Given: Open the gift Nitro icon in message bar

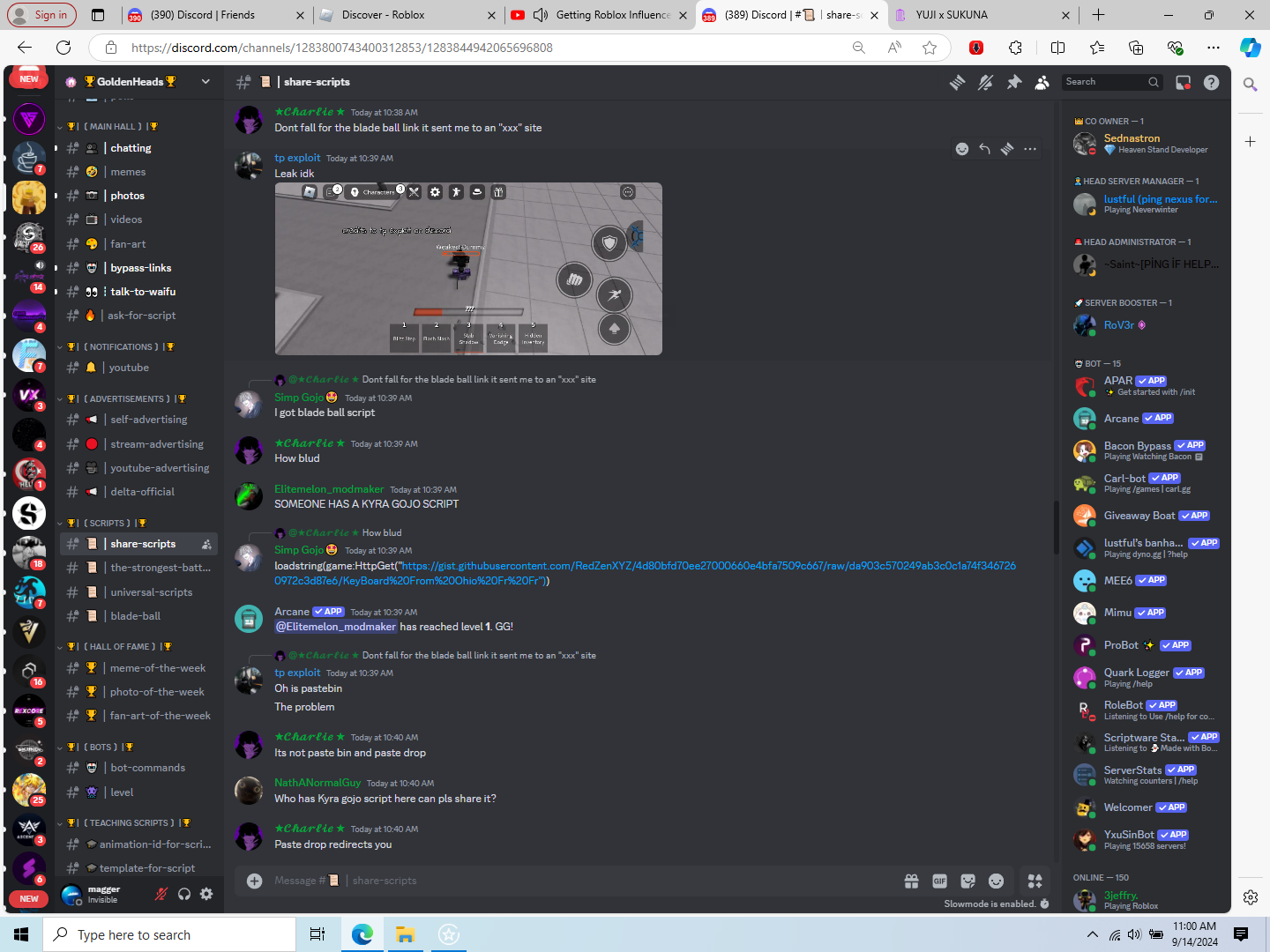Looking at the screenshot, I should coord(911,881).
